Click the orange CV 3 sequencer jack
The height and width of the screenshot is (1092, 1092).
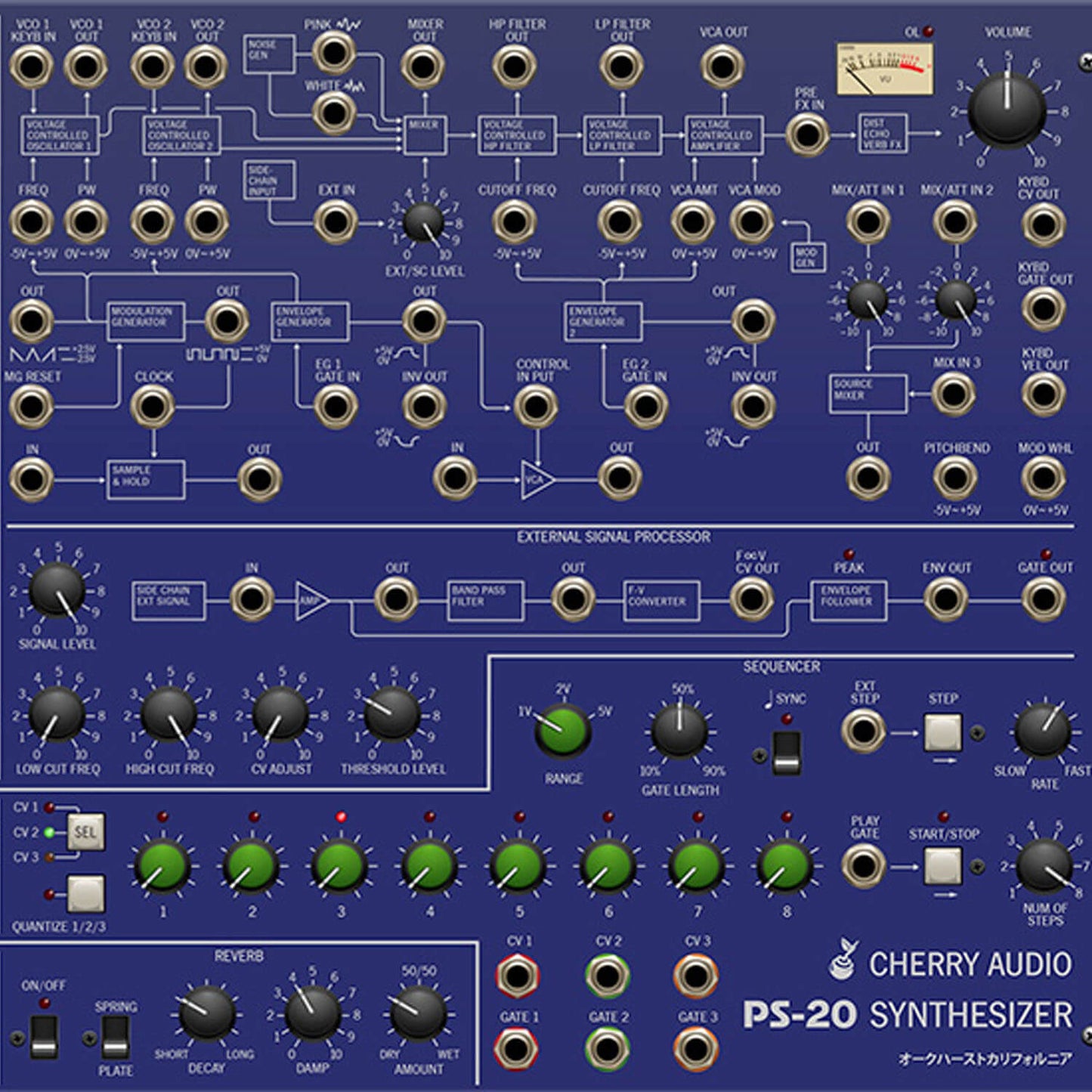pyautogui.click(x=696, y=976)
